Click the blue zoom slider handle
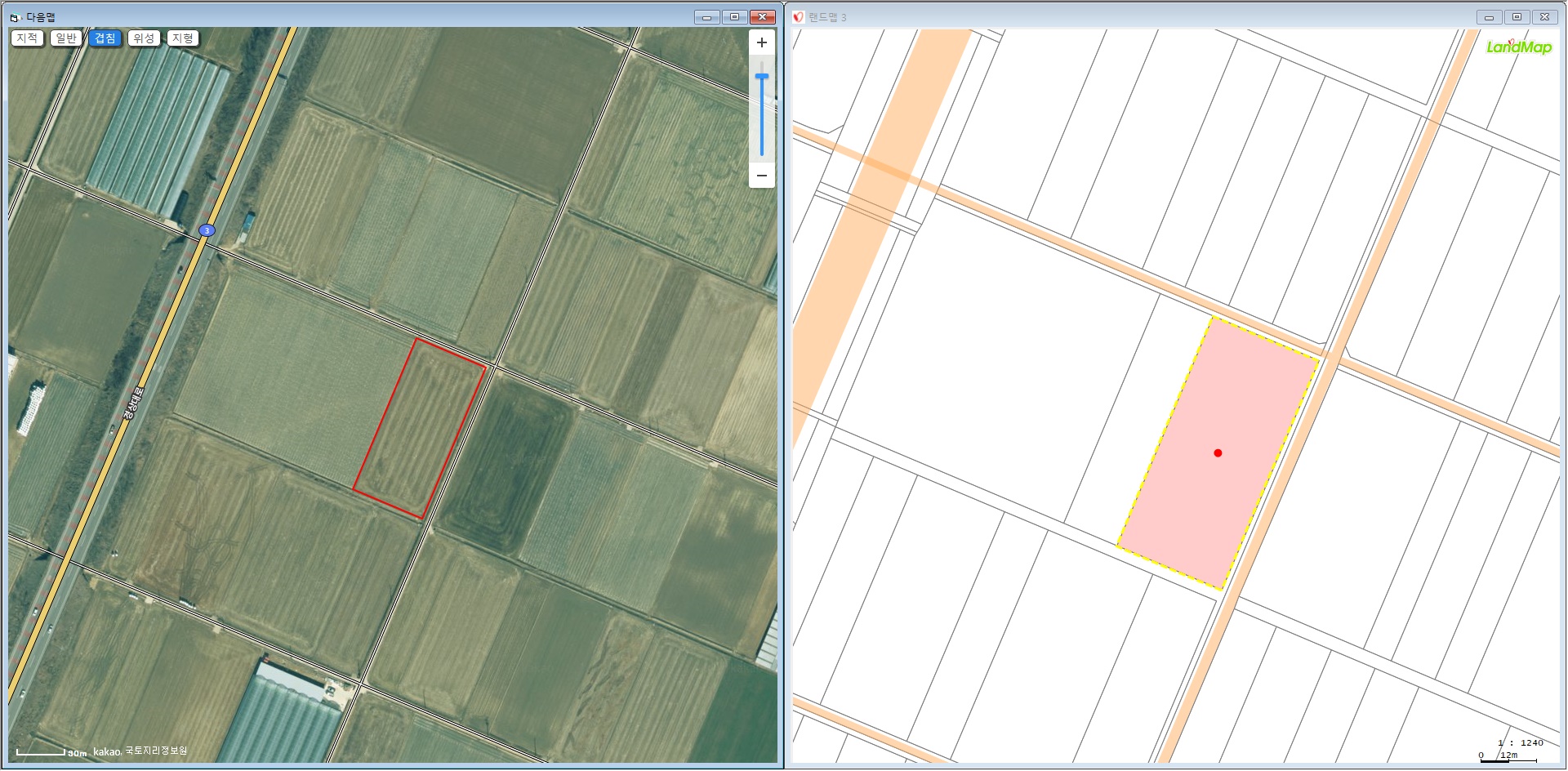Screen dimensions: 1568x771 pyautogui.click(x=761, y=77)
